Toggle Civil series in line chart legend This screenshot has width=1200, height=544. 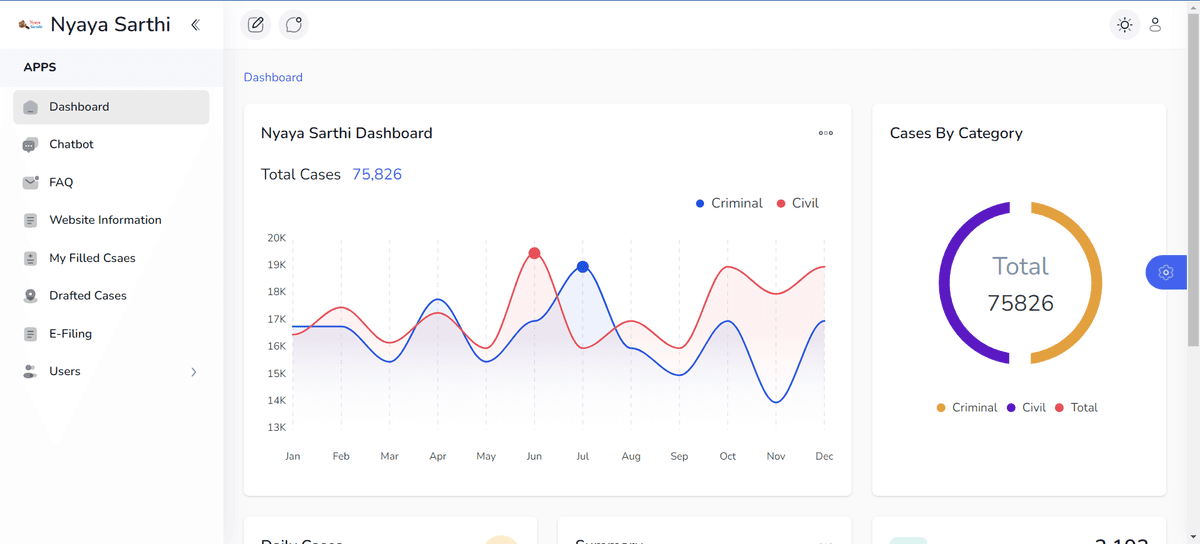[797, 203]
